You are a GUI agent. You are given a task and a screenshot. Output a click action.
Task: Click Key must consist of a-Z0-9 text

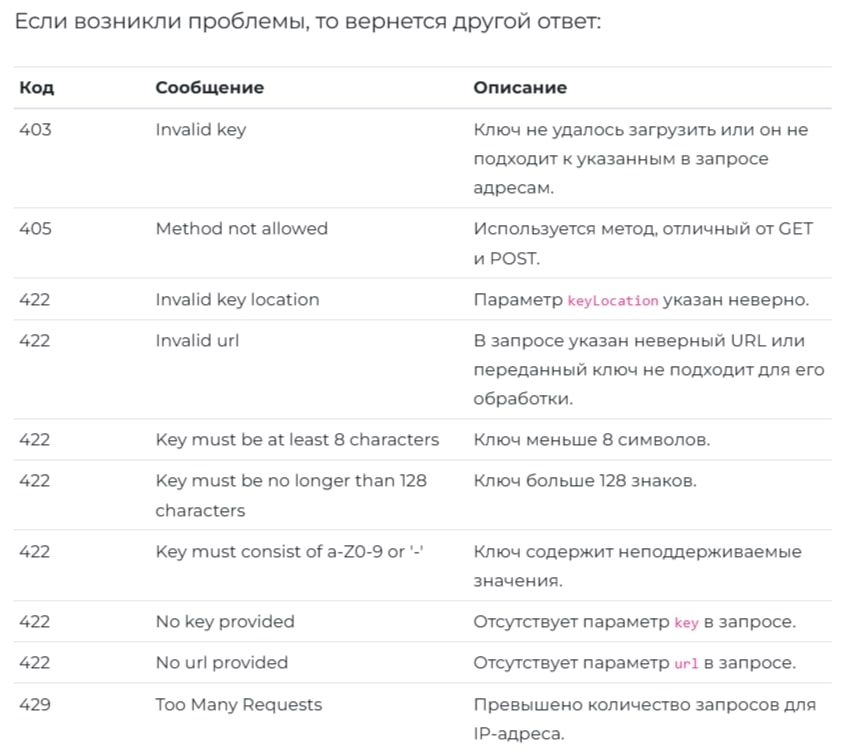(x=290, y=552)
